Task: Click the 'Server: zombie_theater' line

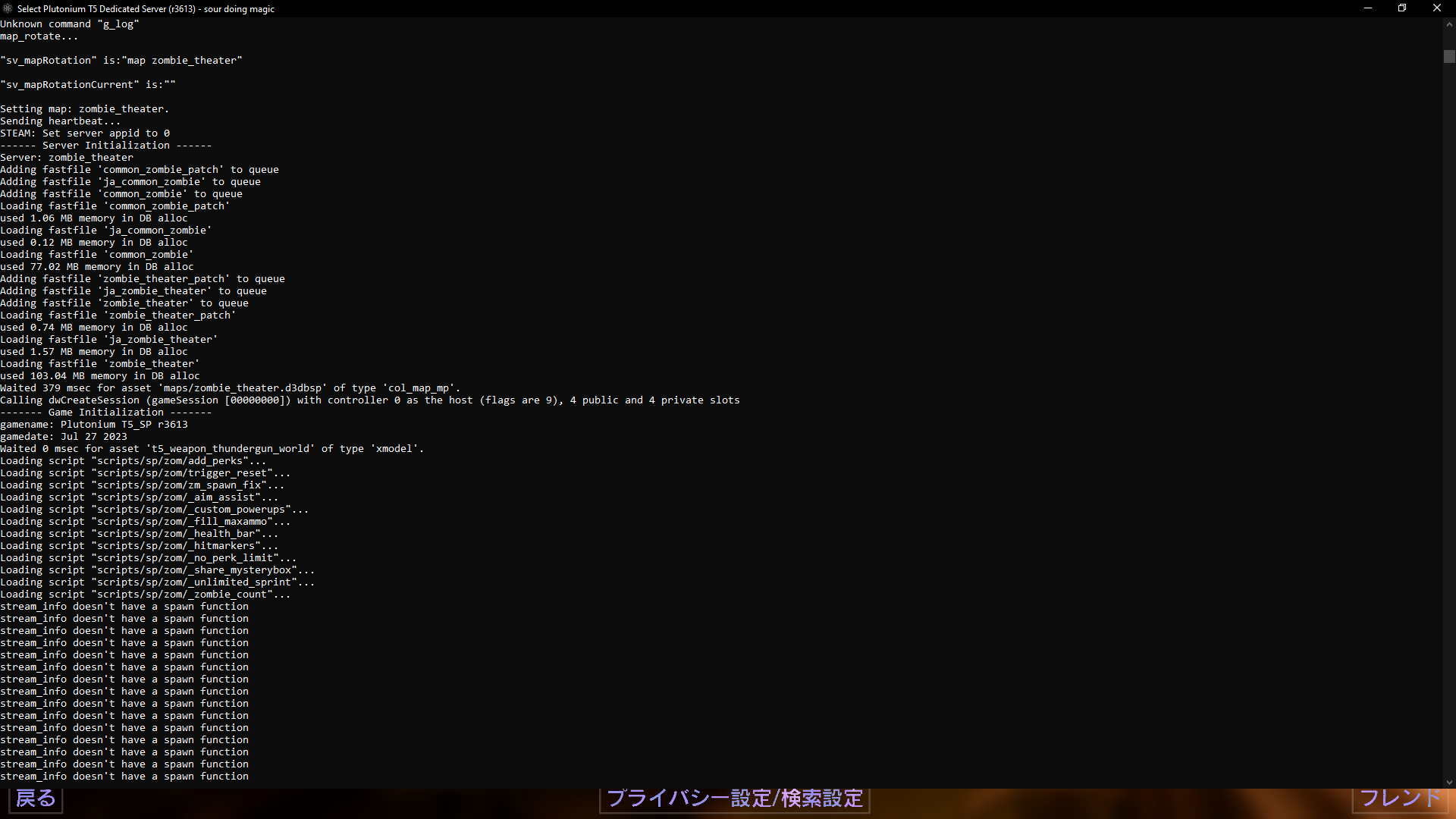Action: [67, 158]
